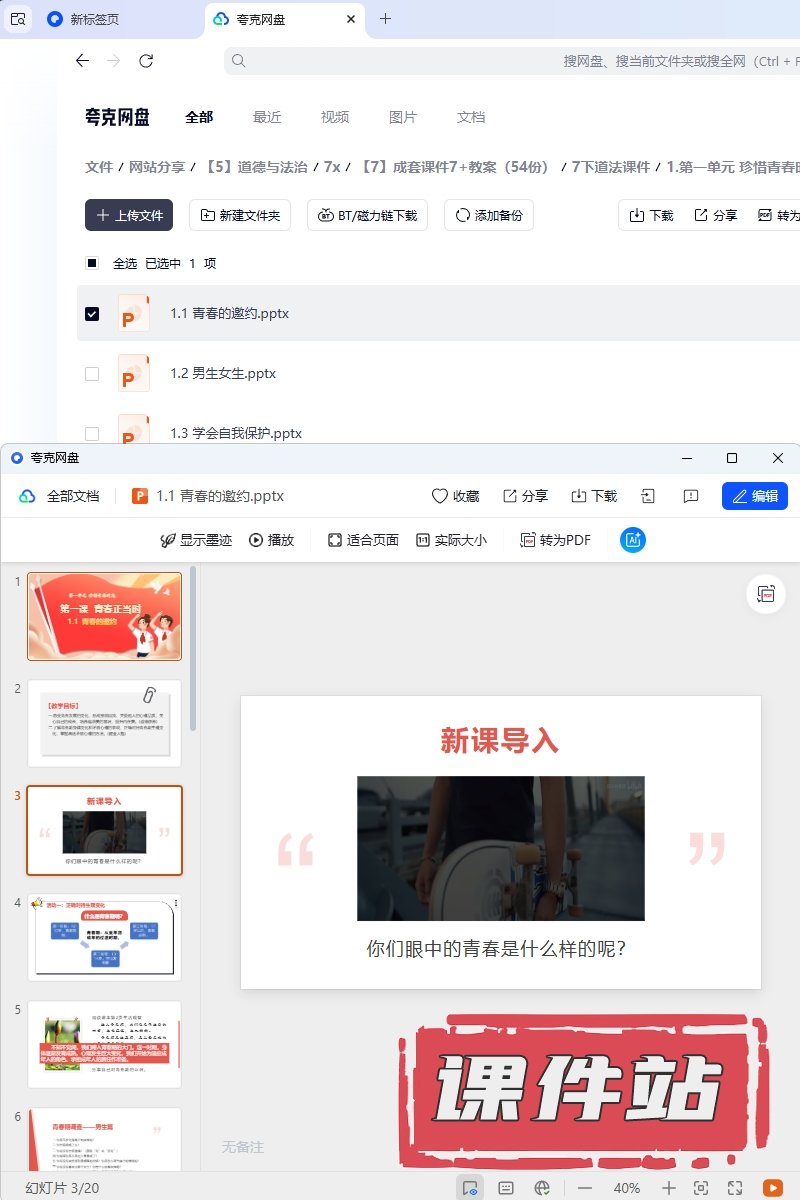This screenshot has width=800, height=1200.
Task: Open the 文档 tab
Action: pyautogui.click(x=471, y=117)
